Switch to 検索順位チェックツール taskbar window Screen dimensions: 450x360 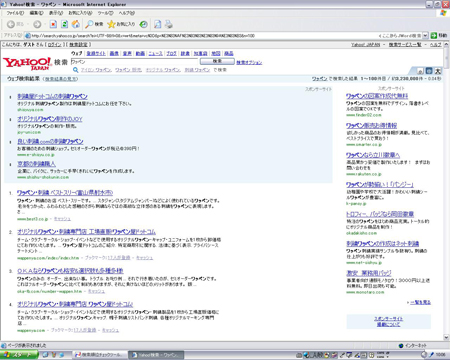coord(100,355)
